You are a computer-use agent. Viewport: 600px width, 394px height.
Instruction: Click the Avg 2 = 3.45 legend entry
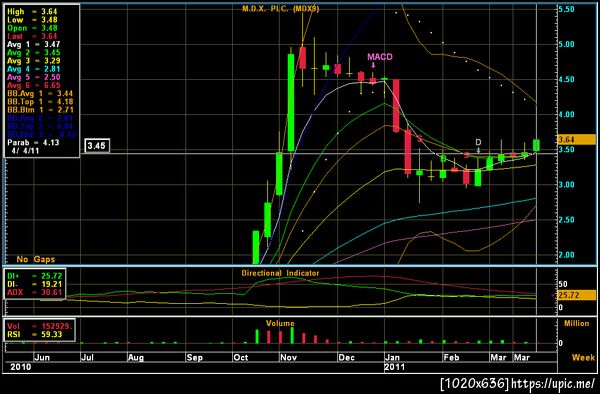[x=34, y=52]
